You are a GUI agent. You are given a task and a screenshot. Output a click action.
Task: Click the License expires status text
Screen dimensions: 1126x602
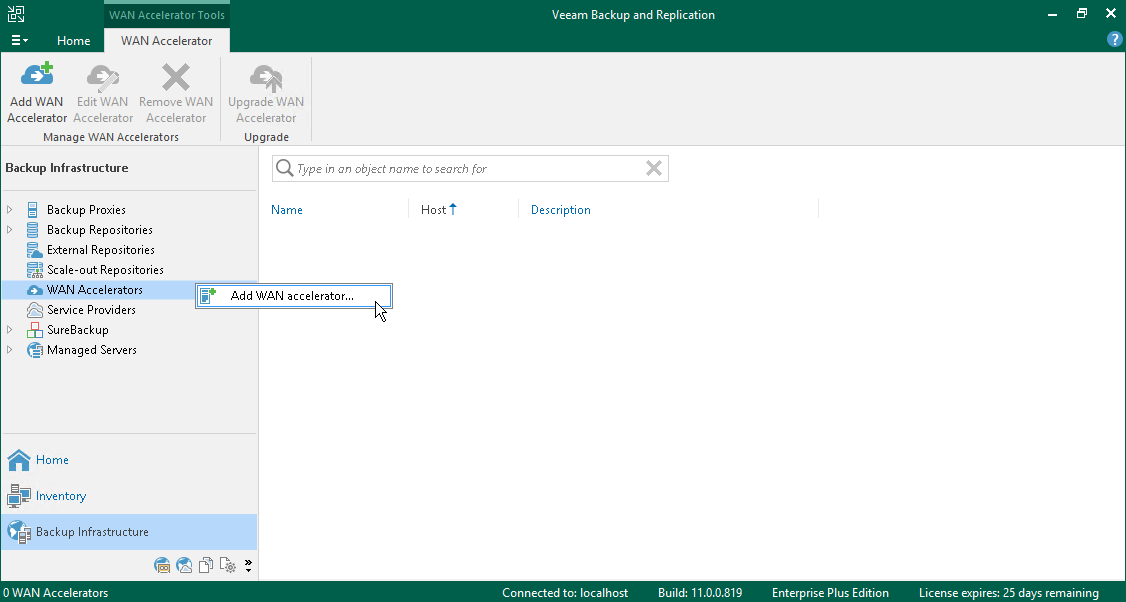pyautogui.click(x=1008, y=593)
